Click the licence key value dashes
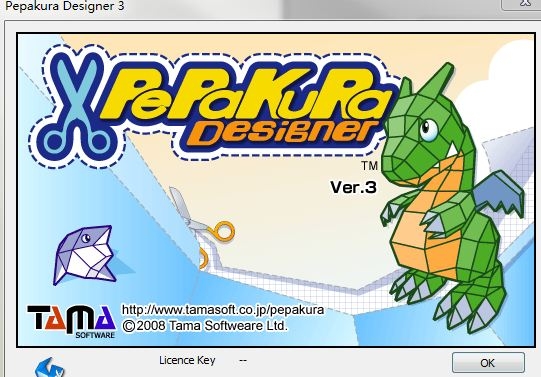541x377 pixels. pos(243,360)
